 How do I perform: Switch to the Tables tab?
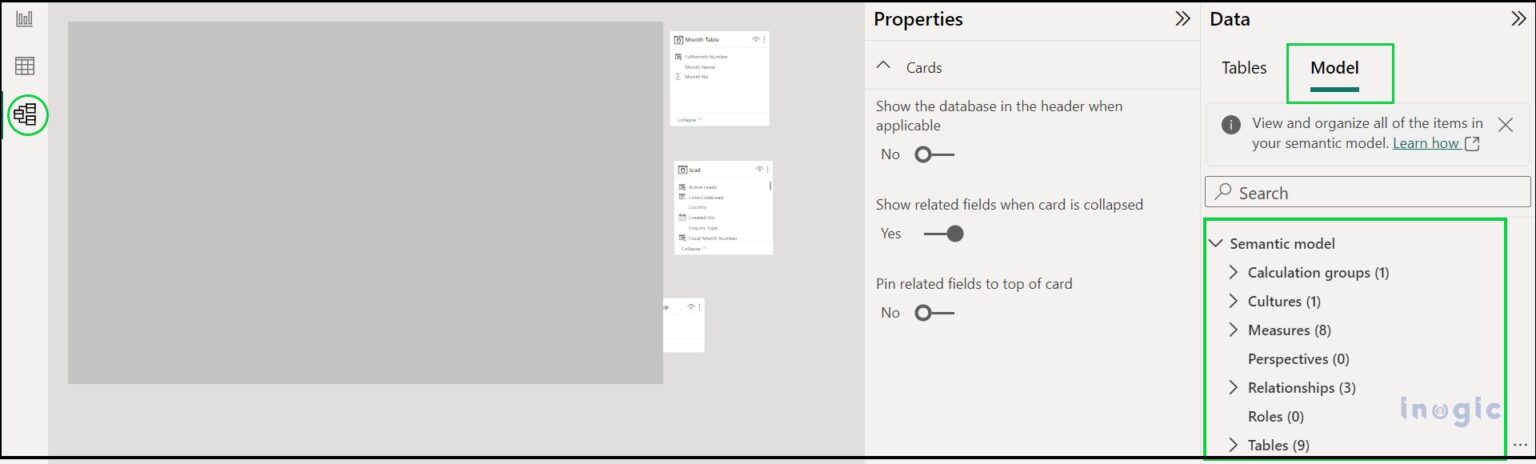1244,68
